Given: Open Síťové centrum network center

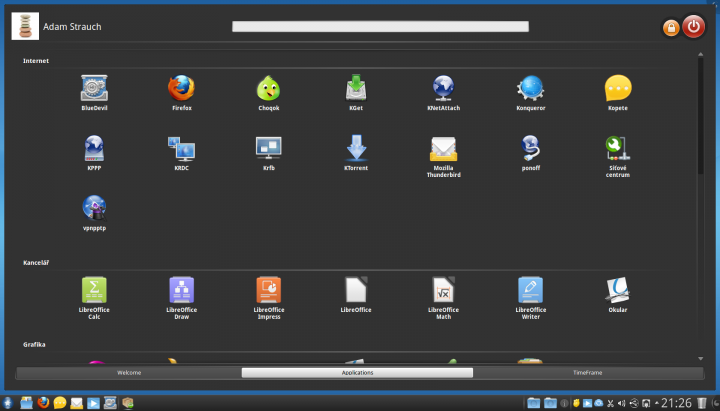Looking at the screenshot, I should 618,156.
